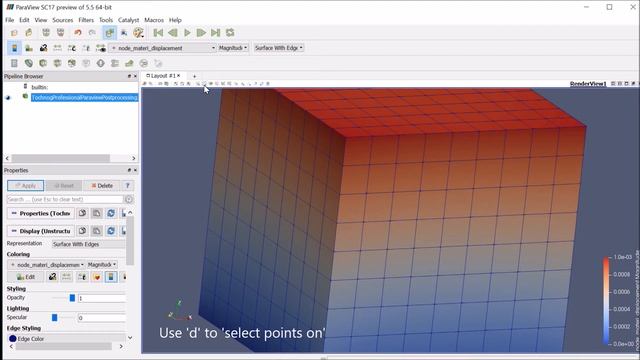
Task: Toggle the highlighted Auto Apply icon
Action: click(x=109, y=33)
